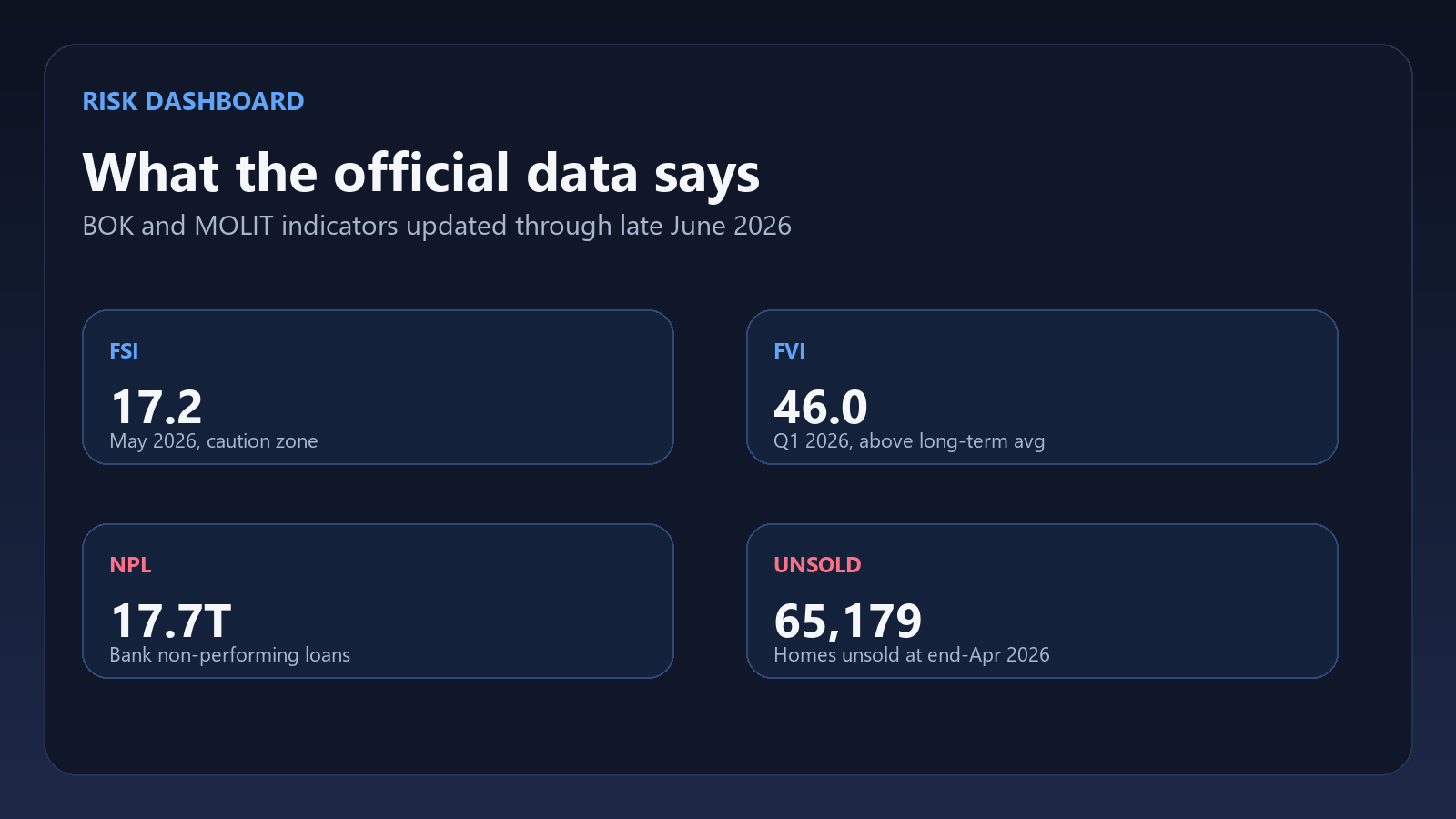Click the RISK DASHBOARD heading label

point(193,101)
